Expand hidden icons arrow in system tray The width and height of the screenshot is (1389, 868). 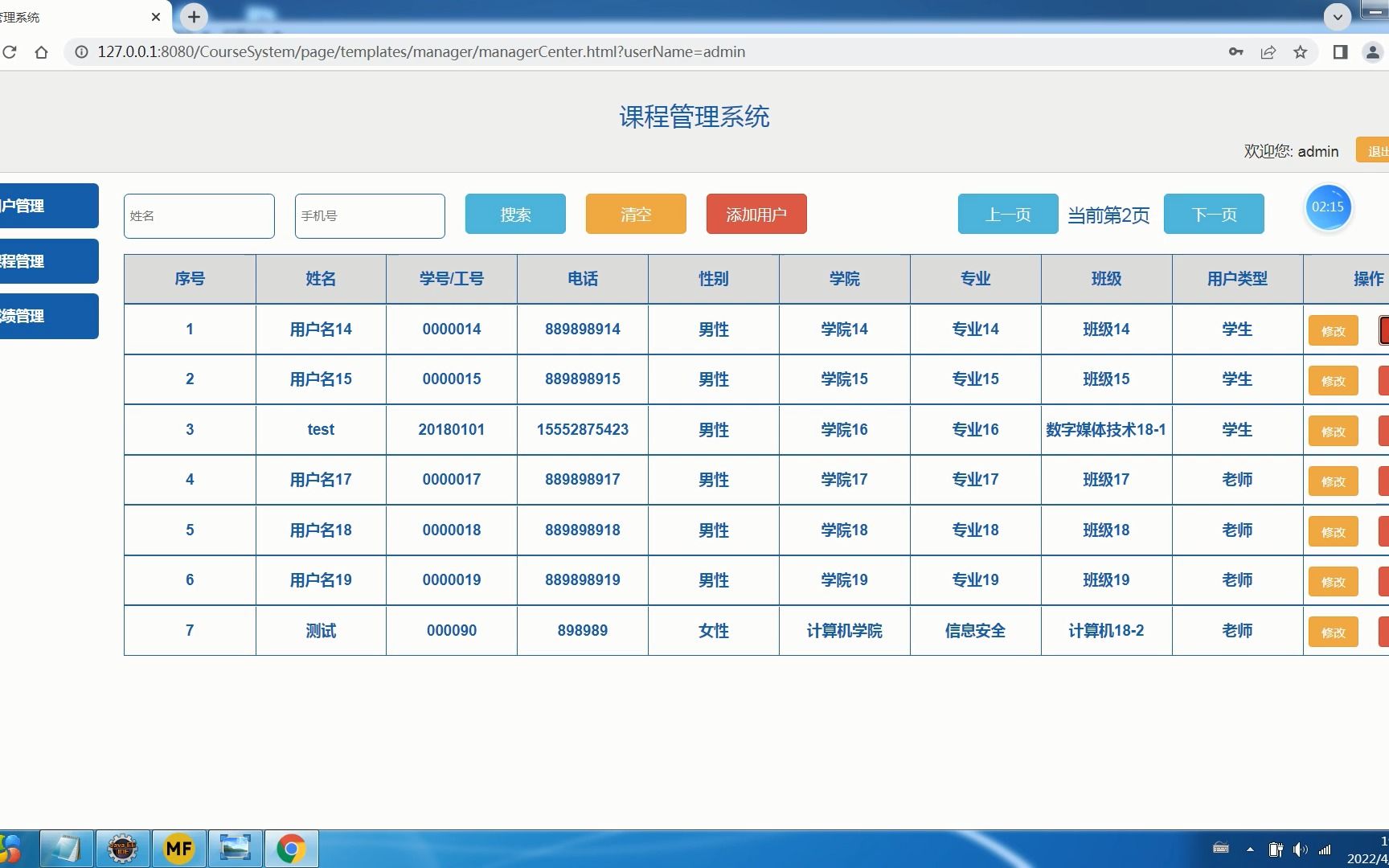(x=1249, y=849)
